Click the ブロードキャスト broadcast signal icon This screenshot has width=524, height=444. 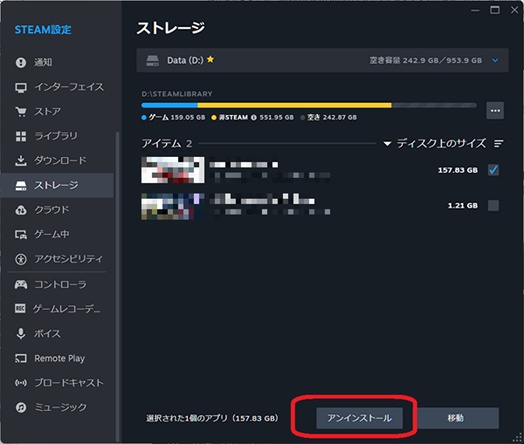[21, 383]
